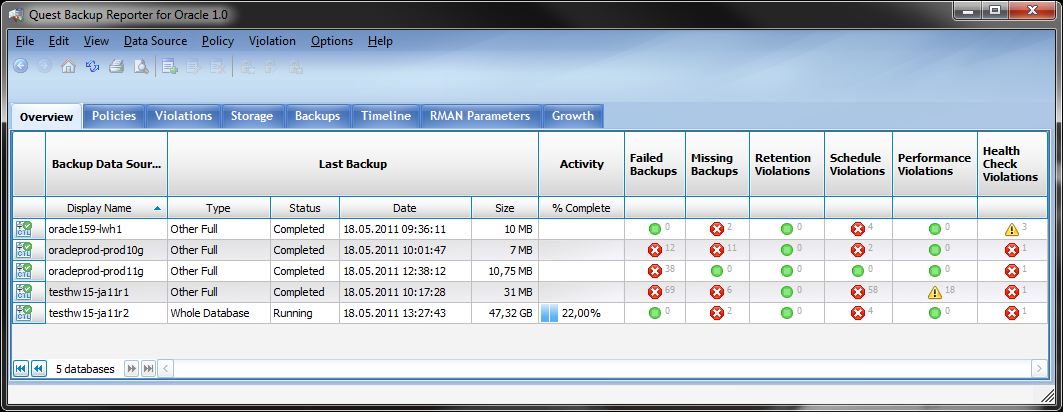The height and width of the screenshot is (412, 1063).
Task: Click the Print icon in toolbar
Action: 117,66
